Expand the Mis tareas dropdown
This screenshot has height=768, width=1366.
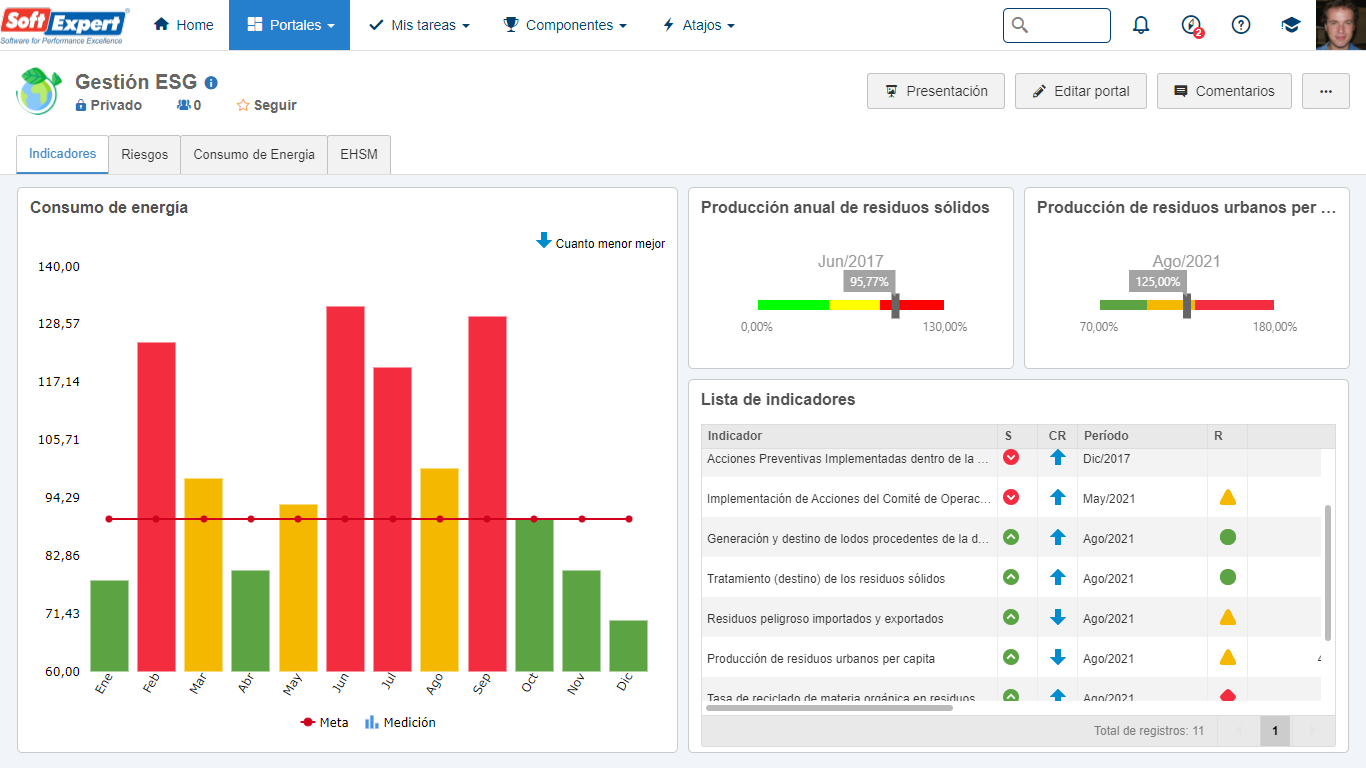(x=419, y=25)
